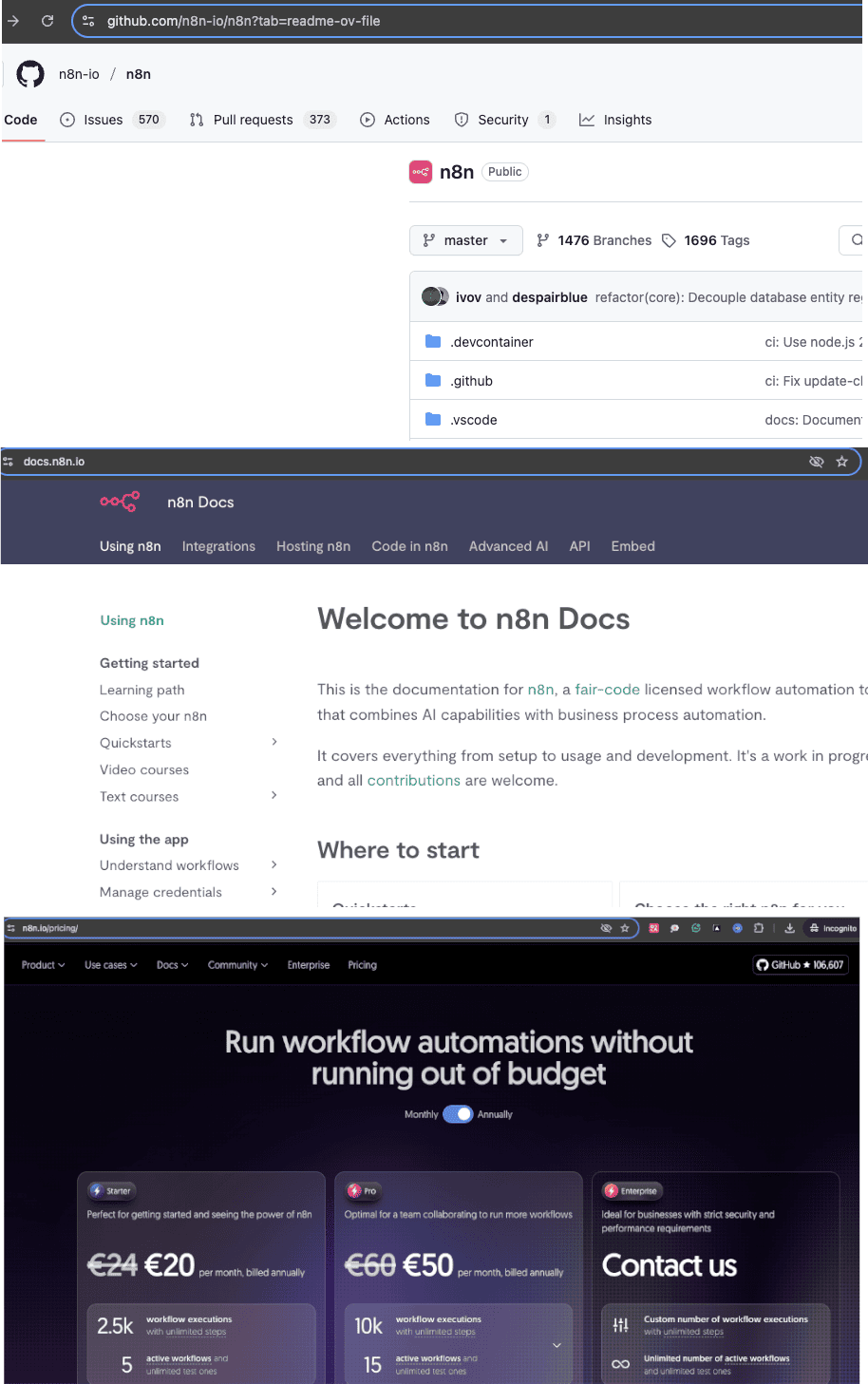The image size is (868, 1384).
Task: Click the red translate extension icon
Action: tap(653, 928)
